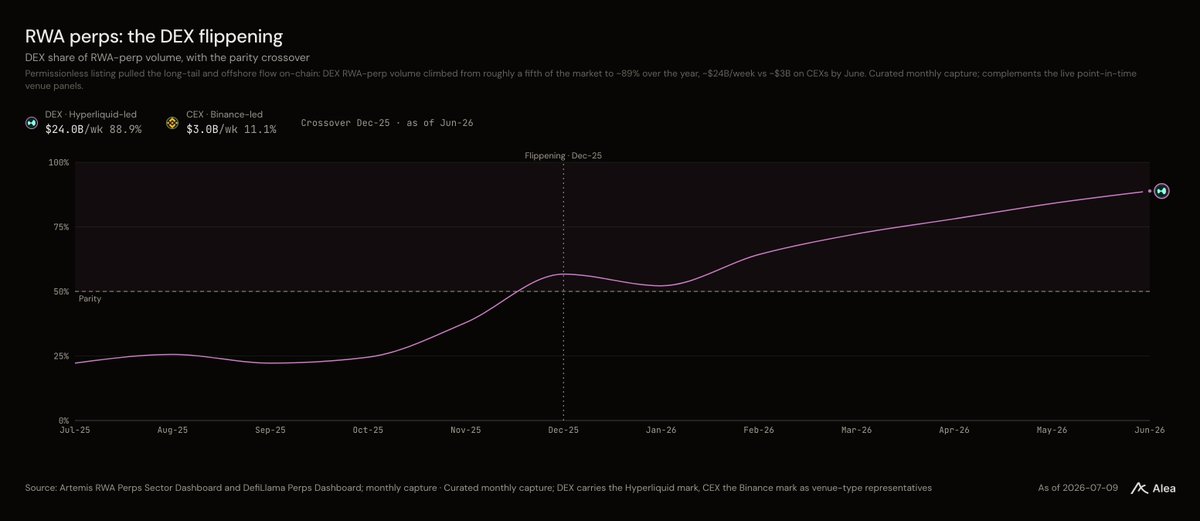Click the Source attribution line at the bottom
Image resolution: width=1200 pixels, height=521 pixels.
coord(479,488)
